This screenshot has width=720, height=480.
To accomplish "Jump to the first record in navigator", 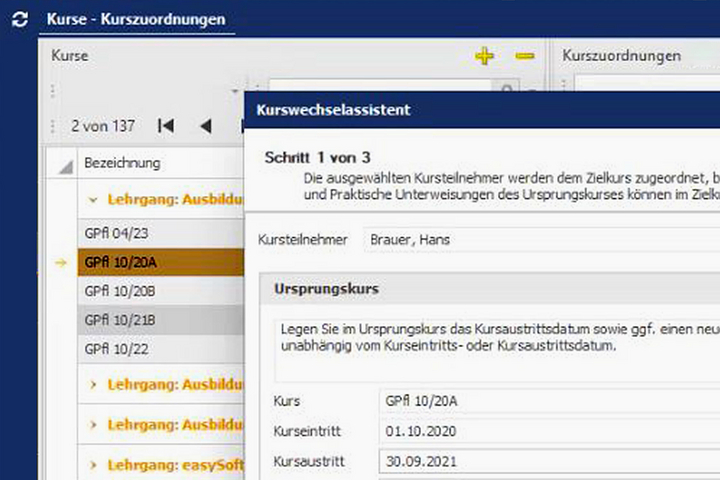I will click(x=166, y=126).
